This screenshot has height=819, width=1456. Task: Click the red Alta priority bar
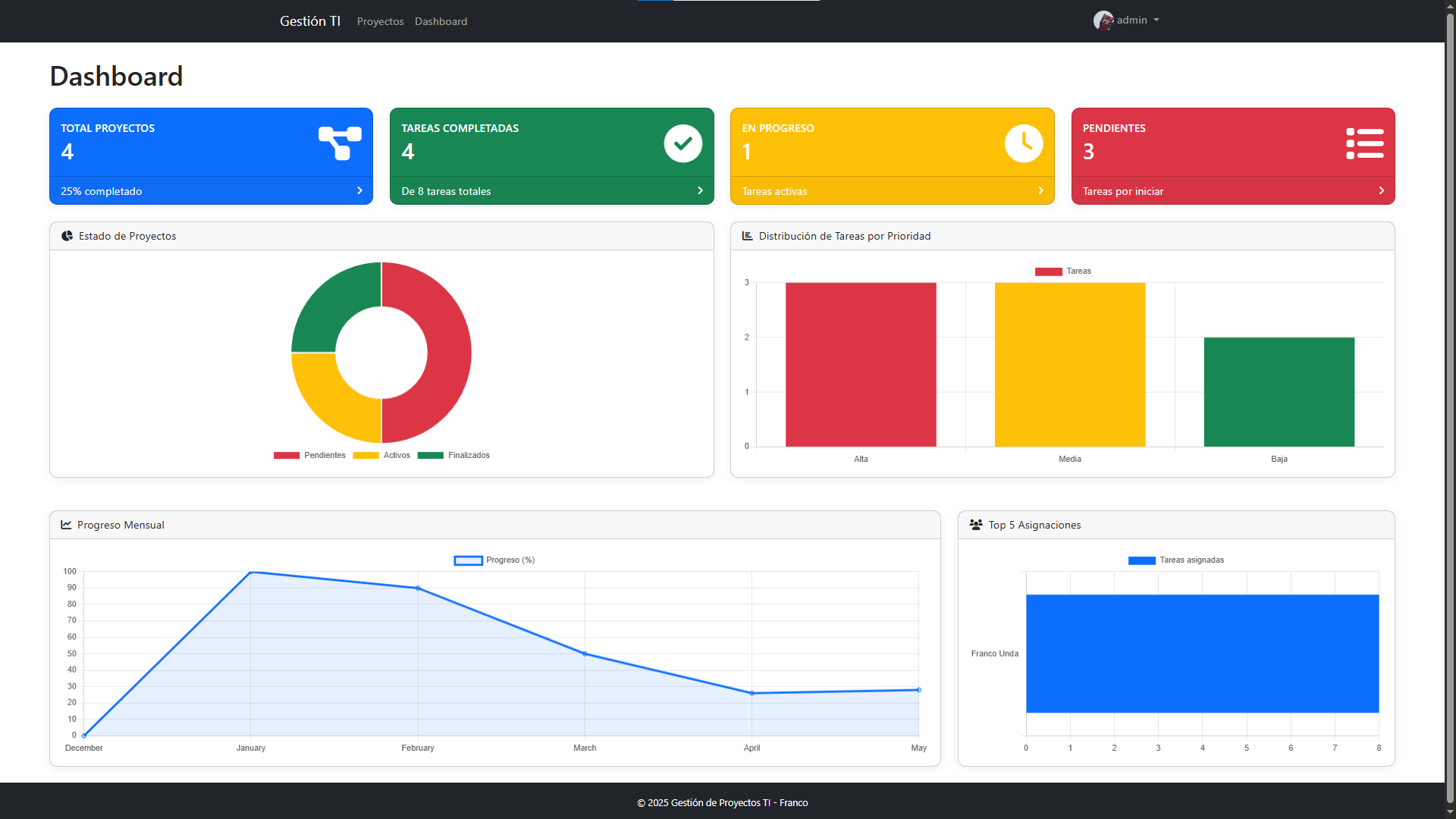[x=861, y=365]
